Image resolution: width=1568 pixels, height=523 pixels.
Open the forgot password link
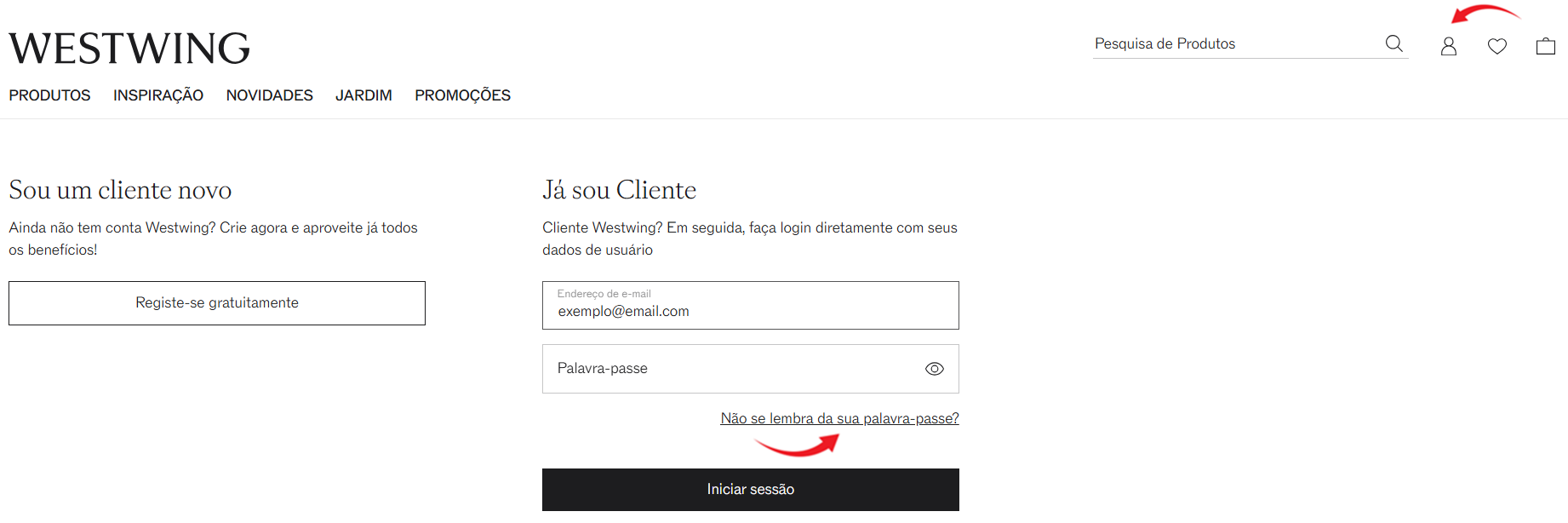(840, 418)
